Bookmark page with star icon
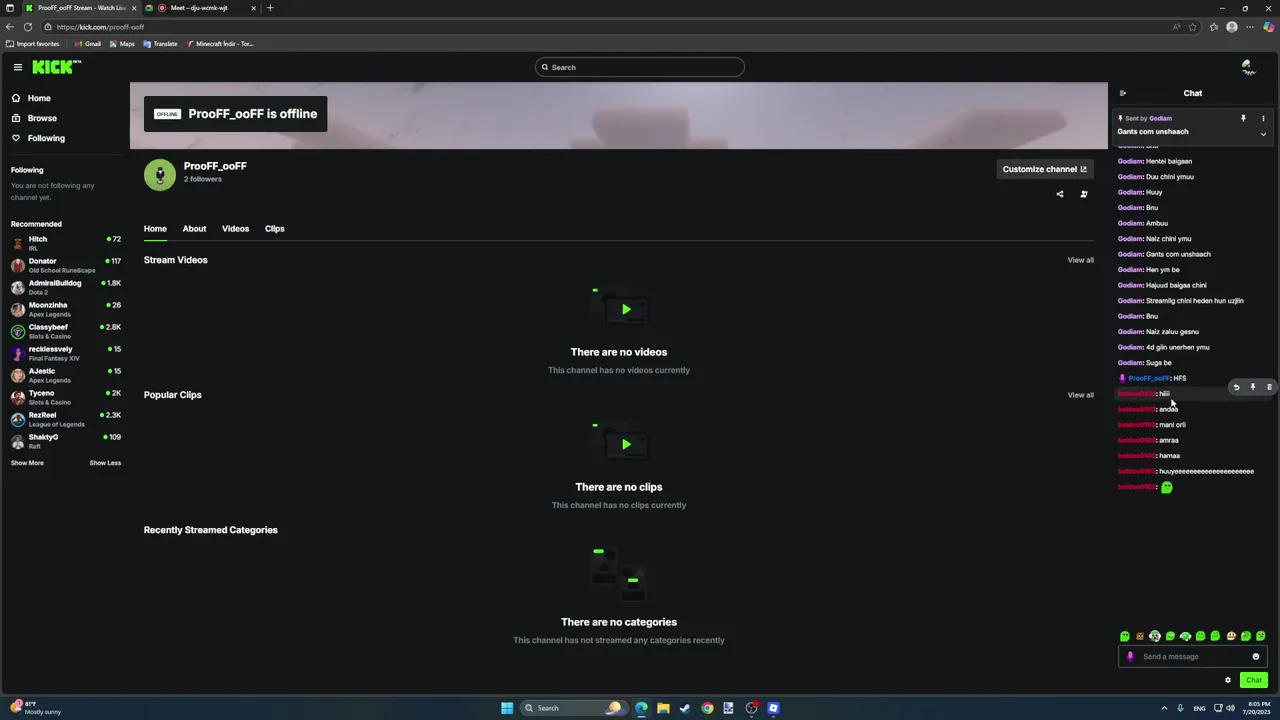Screen dimensions: 1280x720 pos(1193,27)
